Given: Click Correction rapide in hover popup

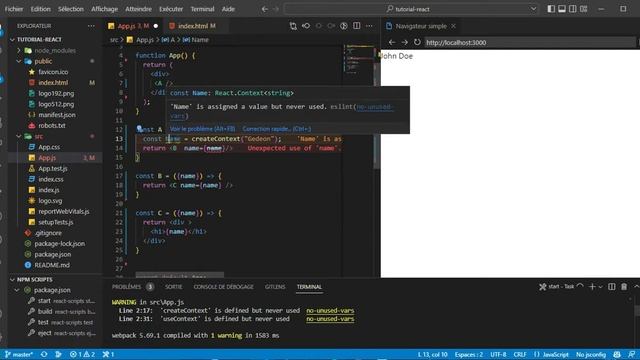Looking at the screenshot, I should [x=276, y=129].
